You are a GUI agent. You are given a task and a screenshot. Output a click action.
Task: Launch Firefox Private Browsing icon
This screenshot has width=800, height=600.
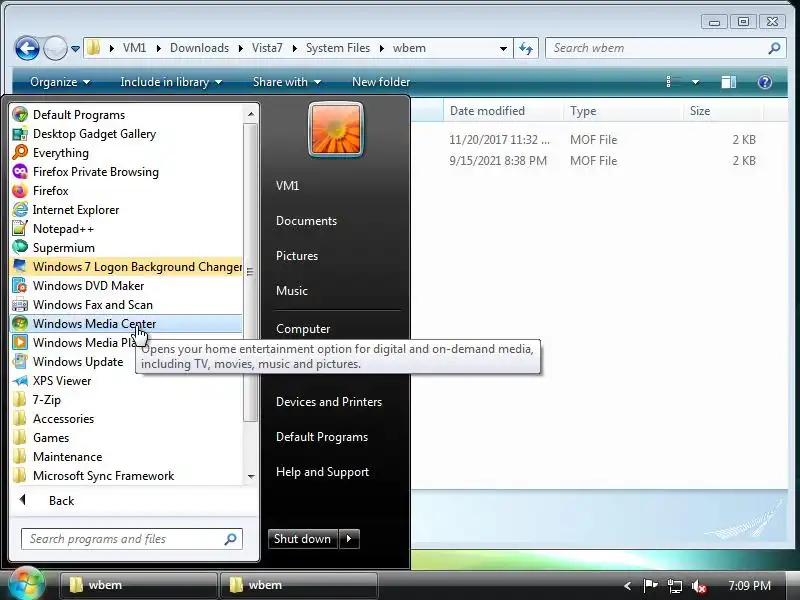(x=20, y=172)
